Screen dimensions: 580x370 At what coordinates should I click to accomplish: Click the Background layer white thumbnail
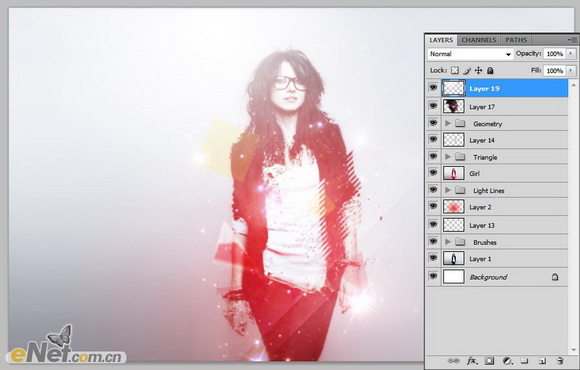click(453, 276)
